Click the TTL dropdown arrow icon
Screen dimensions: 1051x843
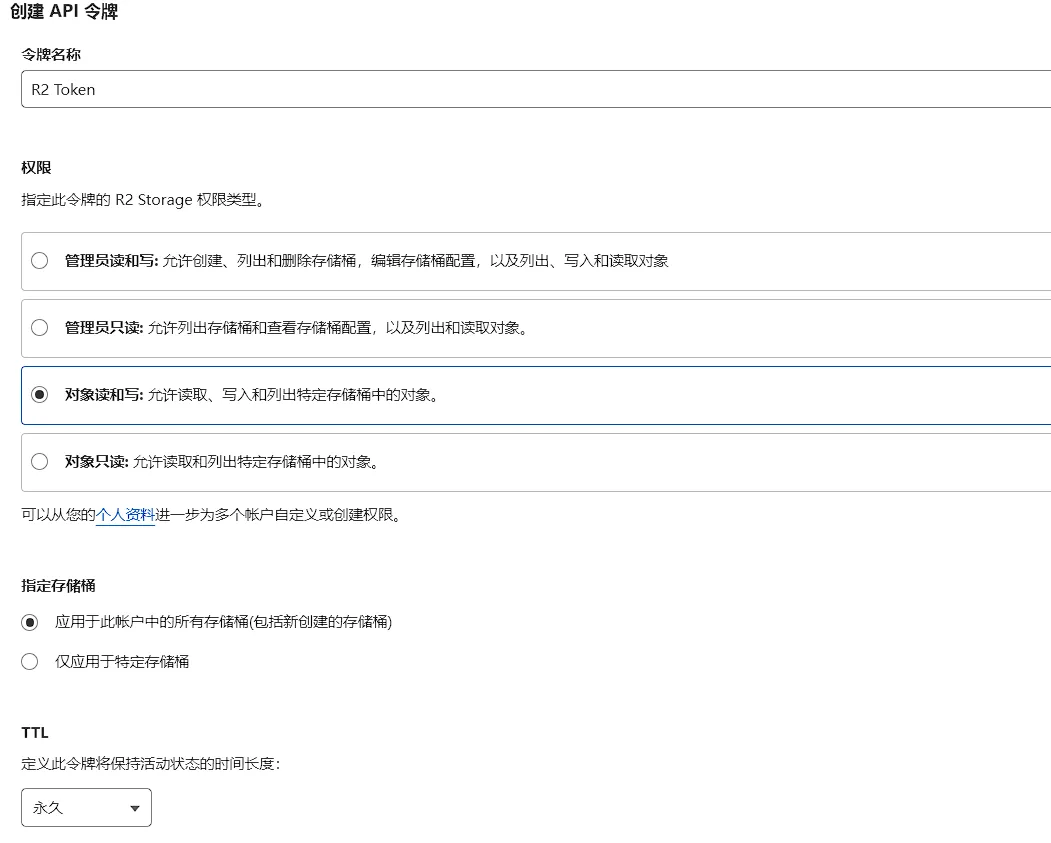(x=135, y=808)
